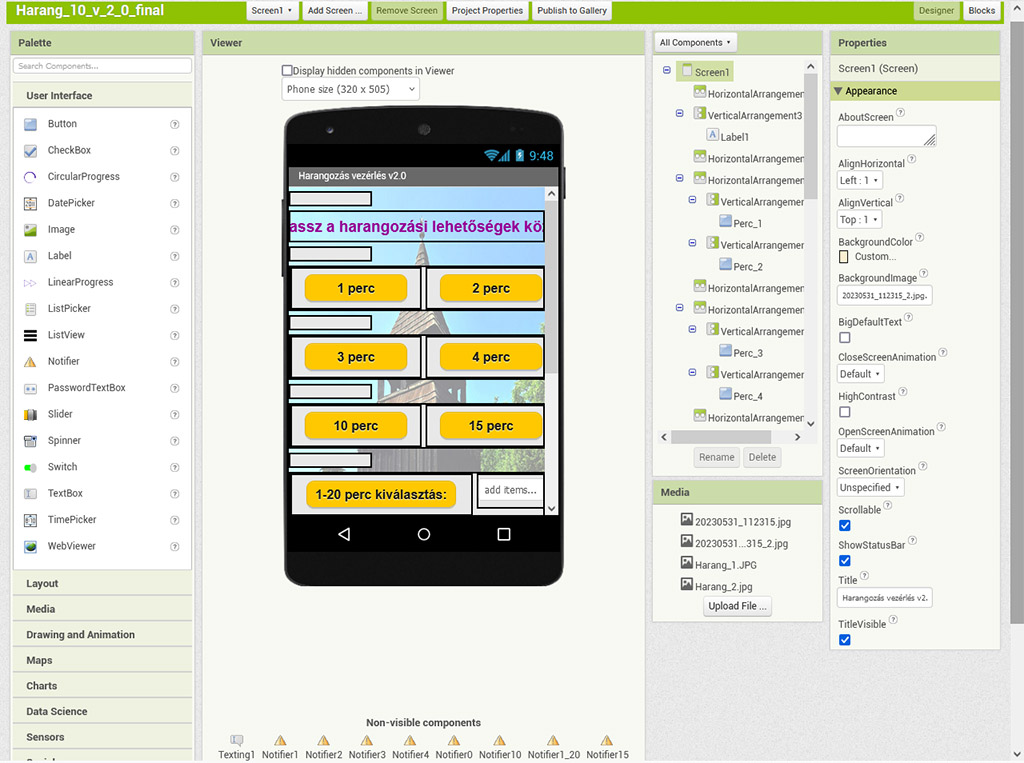Screen dimensions: 1024x763
Task: Open the OpenScreenAnimation dropdown
Action: click(861, 449)
